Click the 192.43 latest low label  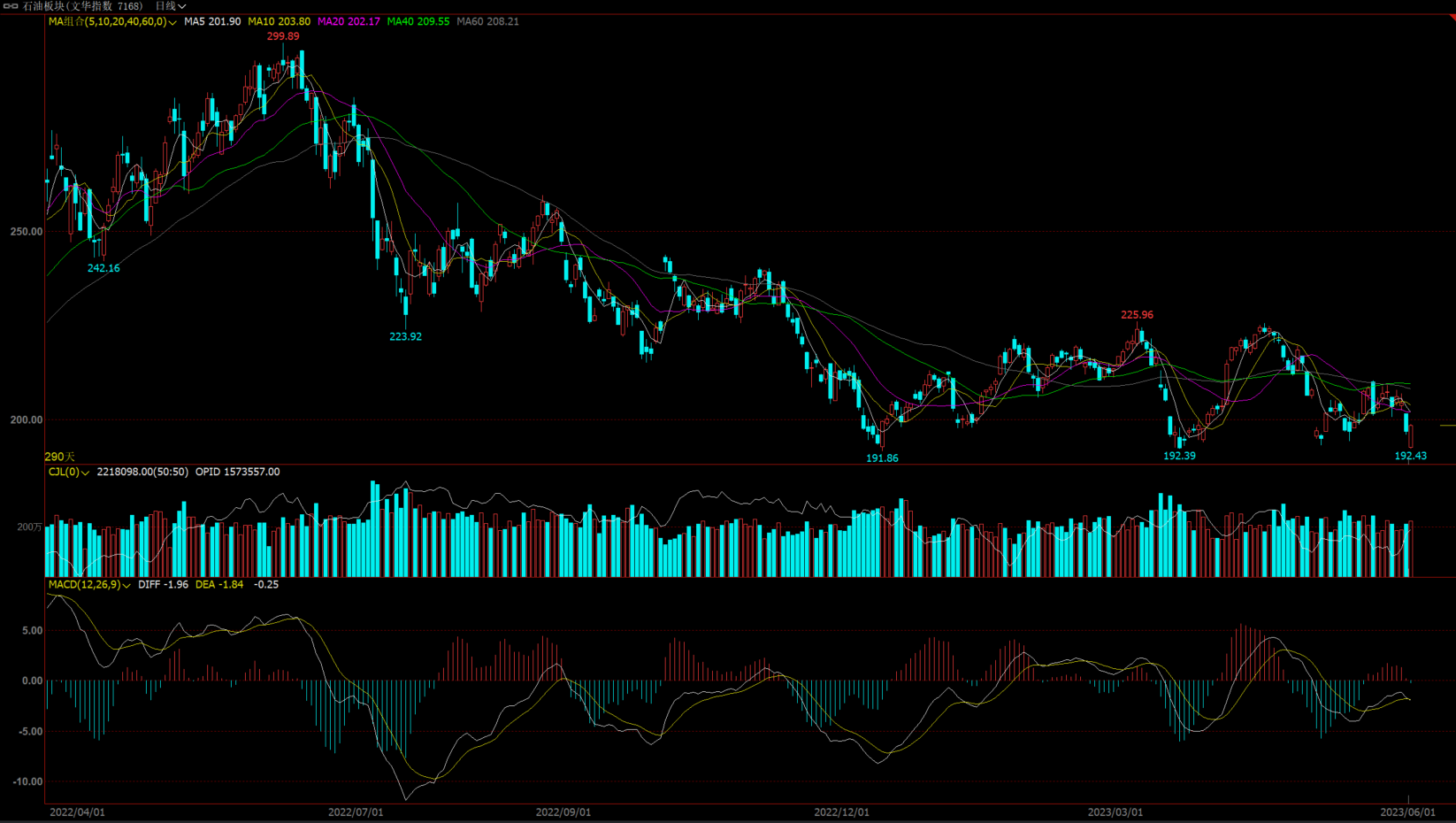1410,456
